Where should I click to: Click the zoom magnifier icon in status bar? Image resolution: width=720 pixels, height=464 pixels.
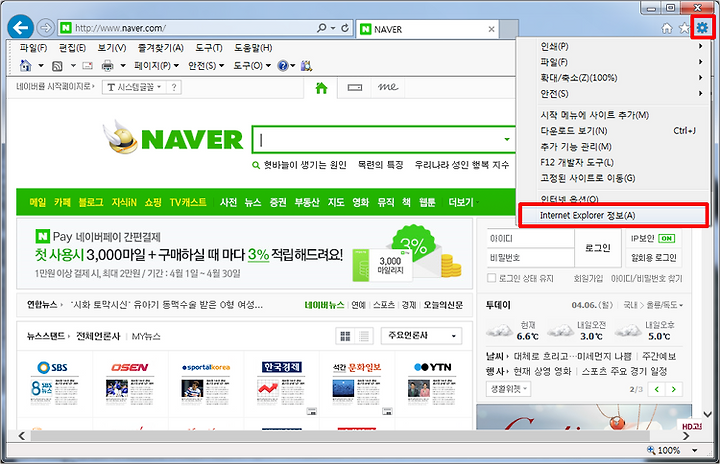click(x=651, y=450)
